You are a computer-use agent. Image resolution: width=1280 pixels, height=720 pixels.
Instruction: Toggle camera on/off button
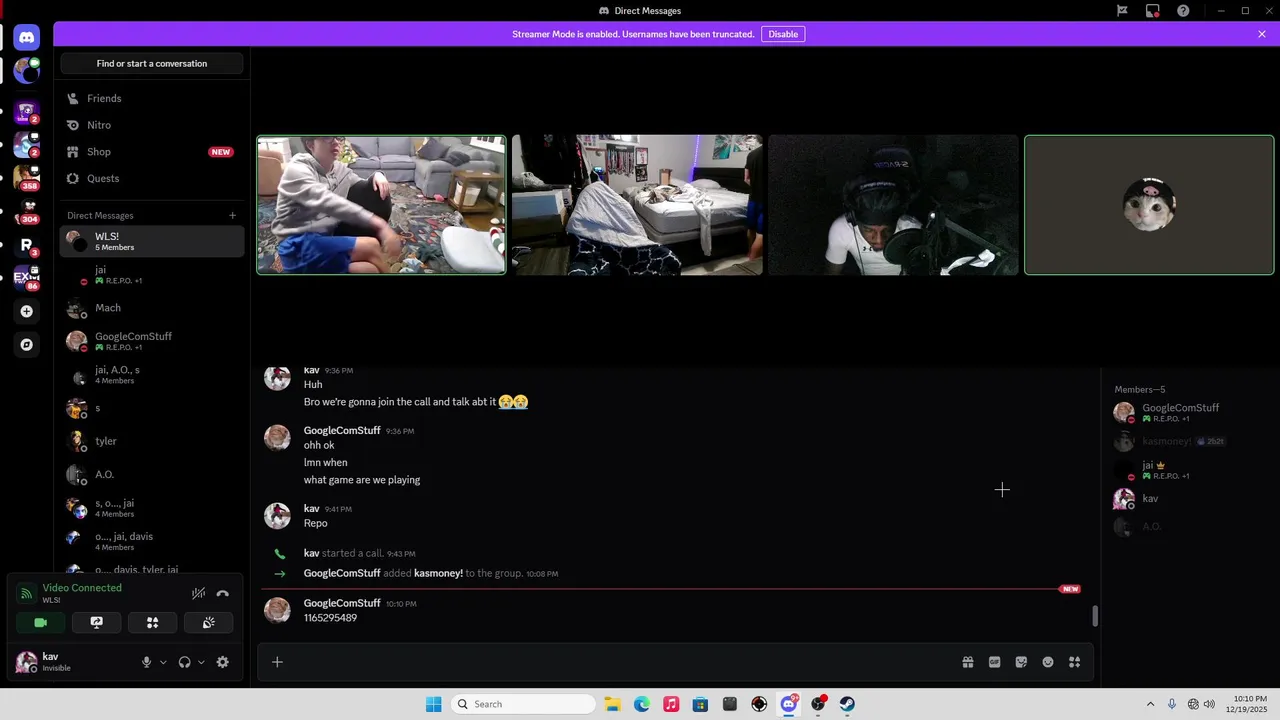point(41,622)
